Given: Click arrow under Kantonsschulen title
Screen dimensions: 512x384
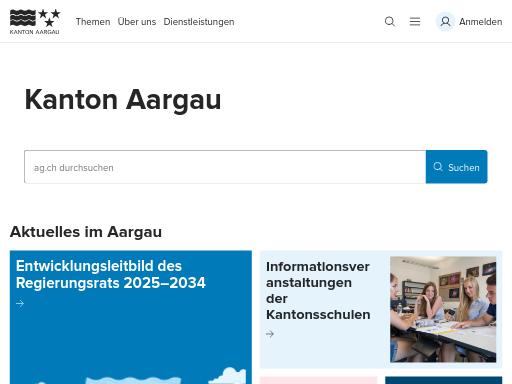Looking at the screenshot, I should point(270,334).
